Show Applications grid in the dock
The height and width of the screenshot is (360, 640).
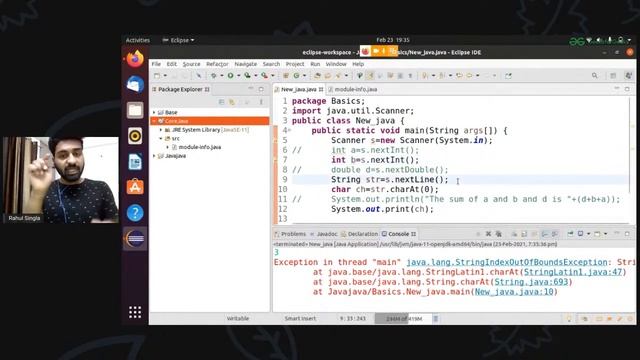pyautogui.click(x=135, y=312)
